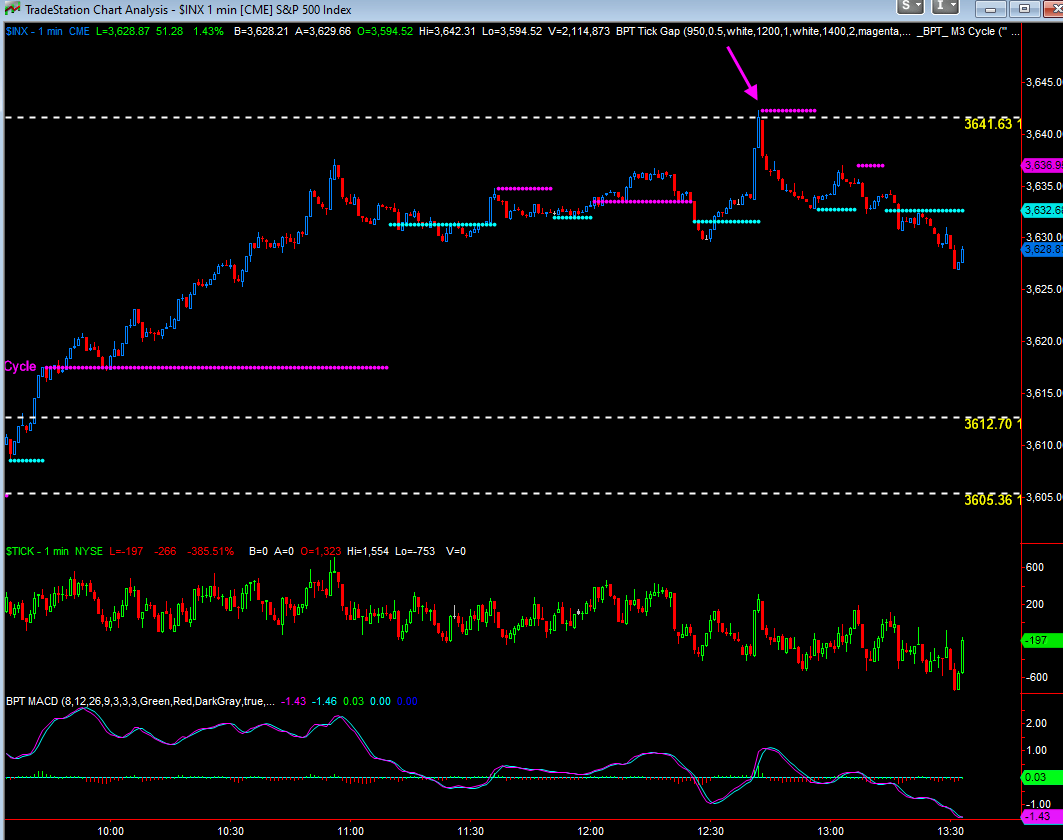
Task: Select the $INX - 1 min symbol label
Action: [34, 32]
